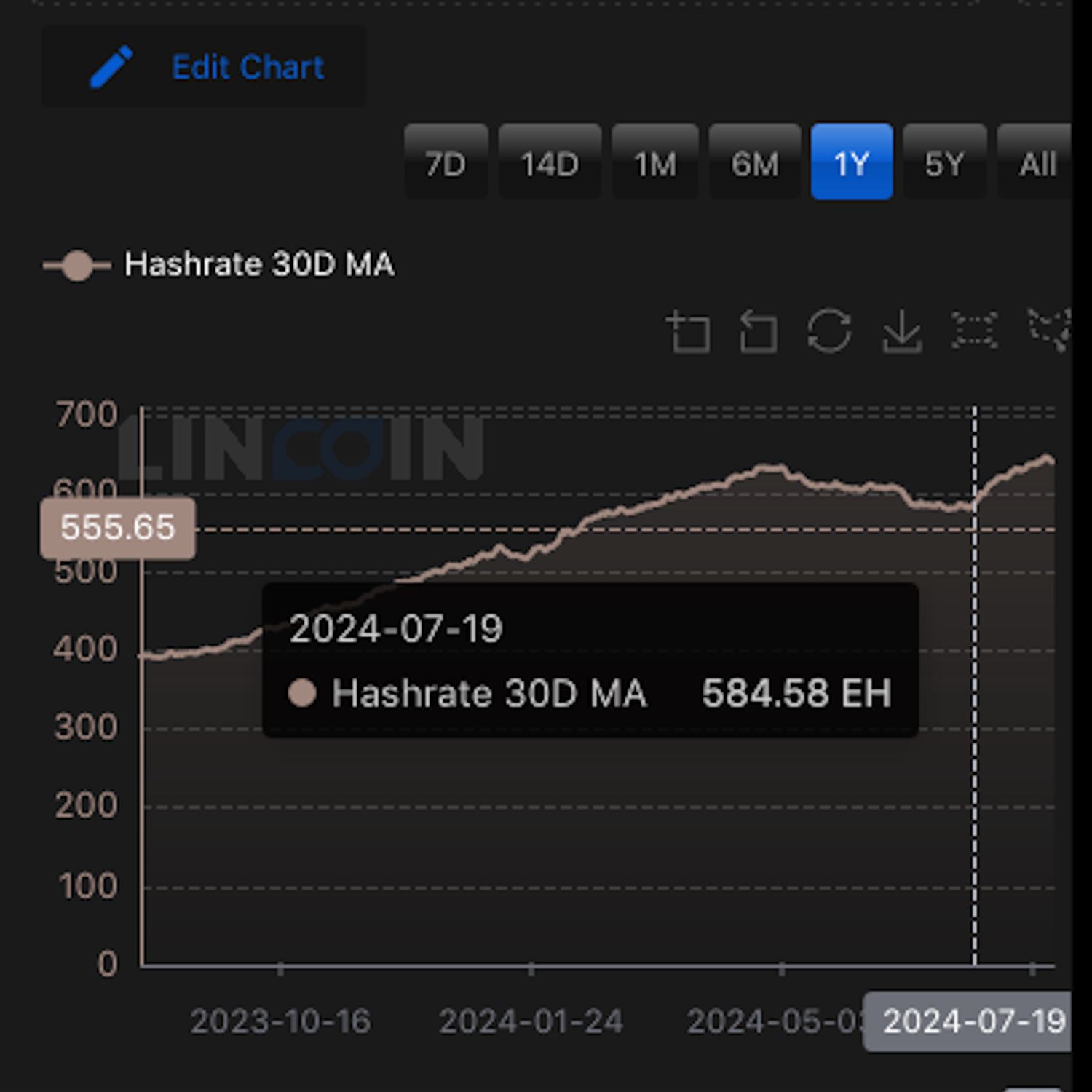Image resolution: width=1092 pixels, height=1092 pixels.
Task: Click the 584.58 EH tooltip value
Action: click(x=796, y=692)
